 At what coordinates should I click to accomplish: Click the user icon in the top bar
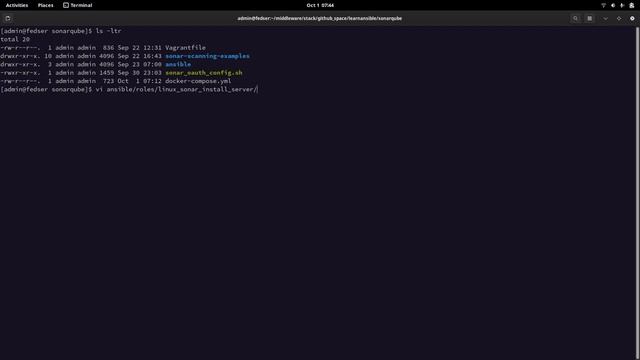631,5
